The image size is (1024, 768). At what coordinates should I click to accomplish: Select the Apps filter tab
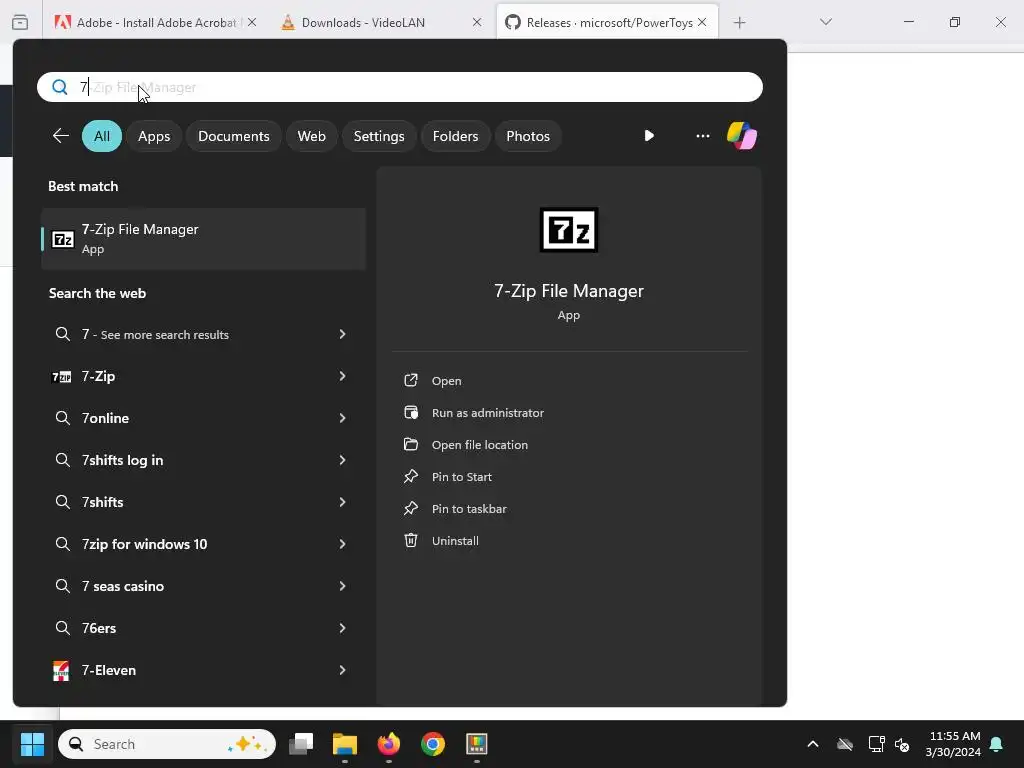pos(154,136)
